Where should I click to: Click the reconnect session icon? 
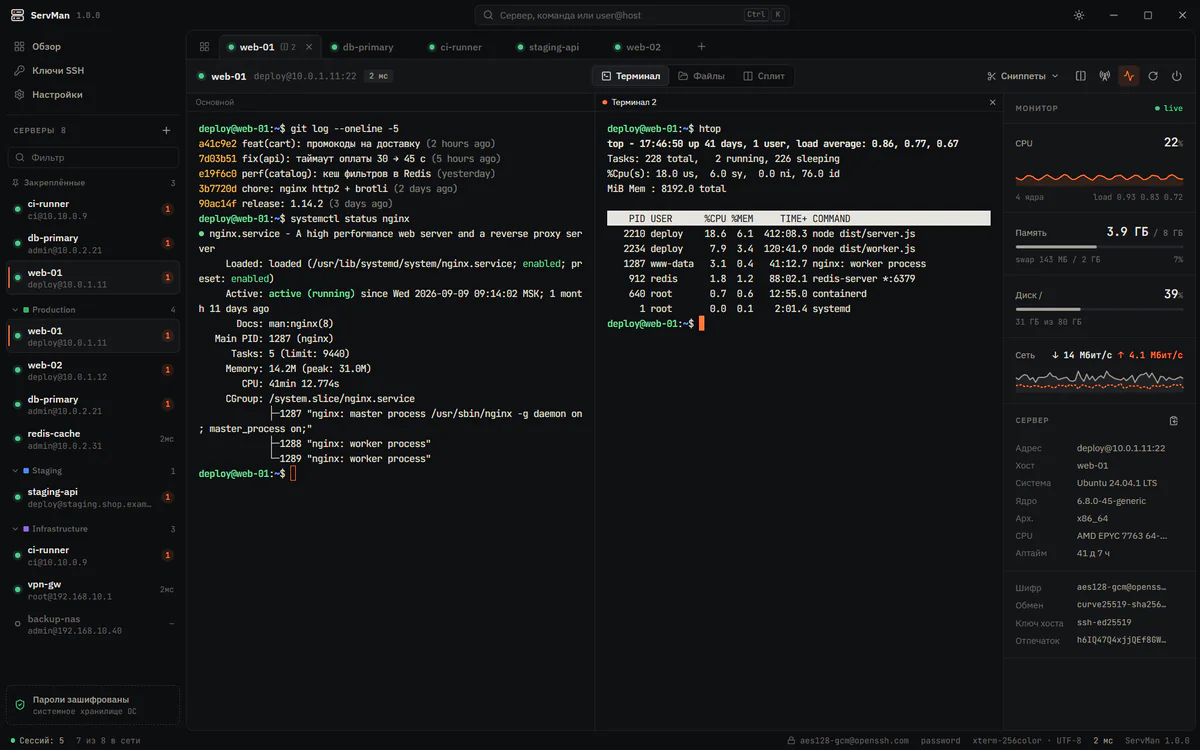click(1153, 76)
